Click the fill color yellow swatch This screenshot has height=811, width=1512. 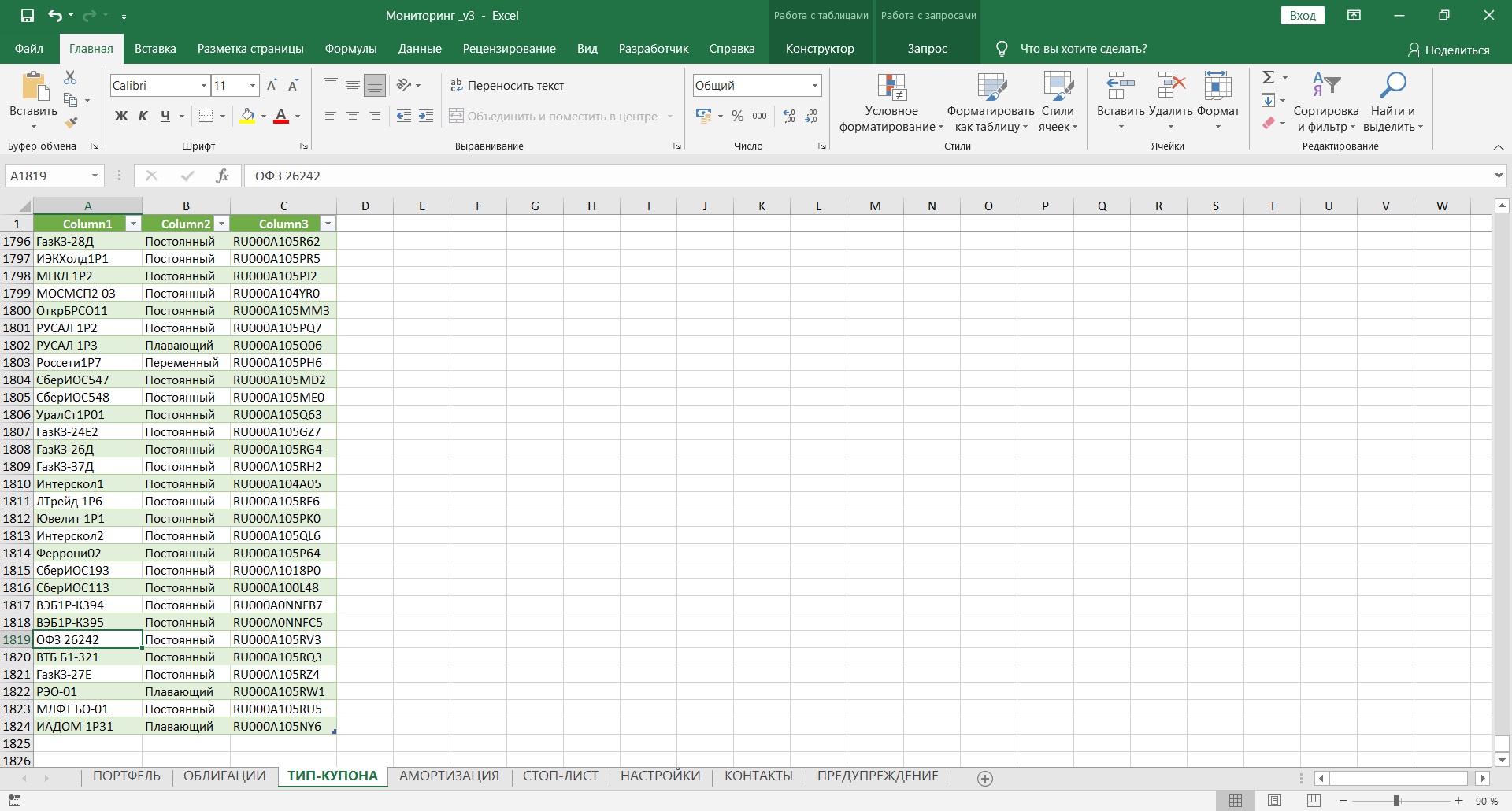(x=247, y=116)
